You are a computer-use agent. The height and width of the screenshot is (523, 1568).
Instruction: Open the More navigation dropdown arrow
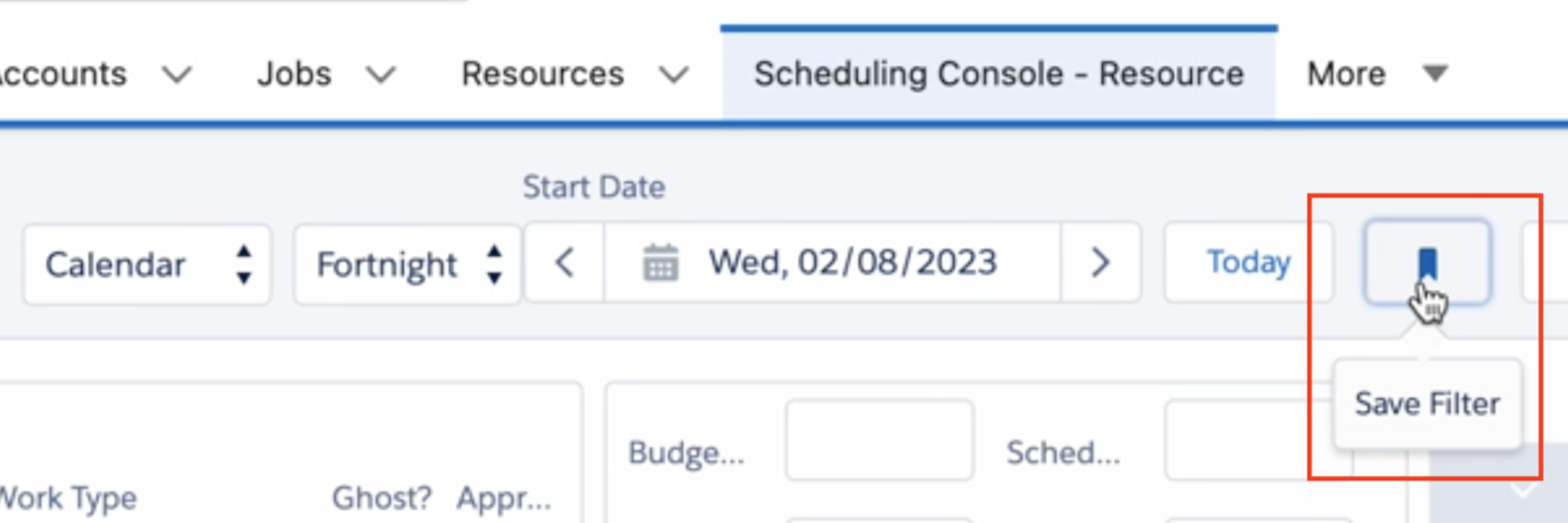[1435, 74]
